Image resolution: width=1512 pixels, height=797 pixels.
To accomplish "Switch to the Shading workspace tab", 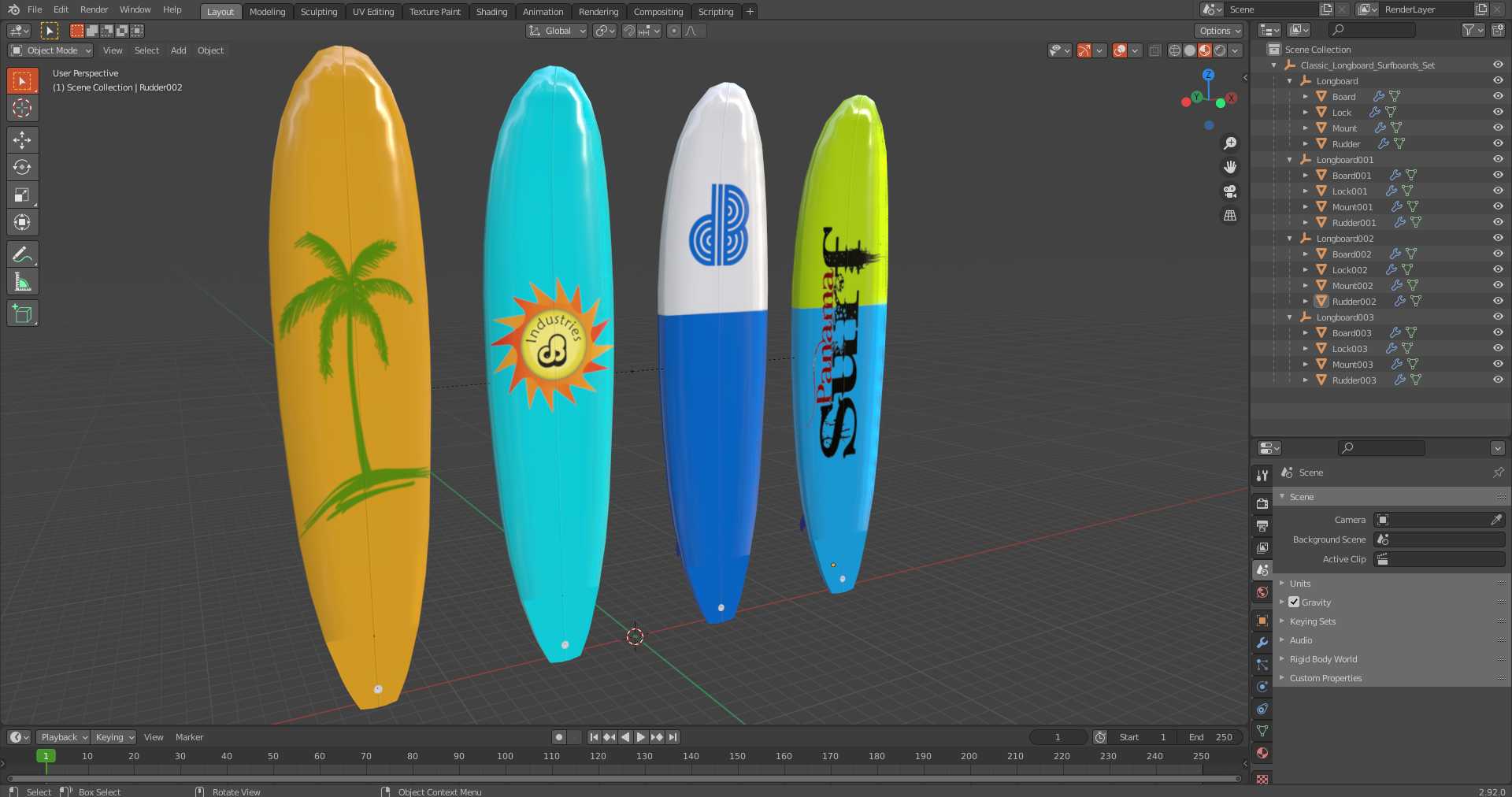I will [x=491, y=12].
